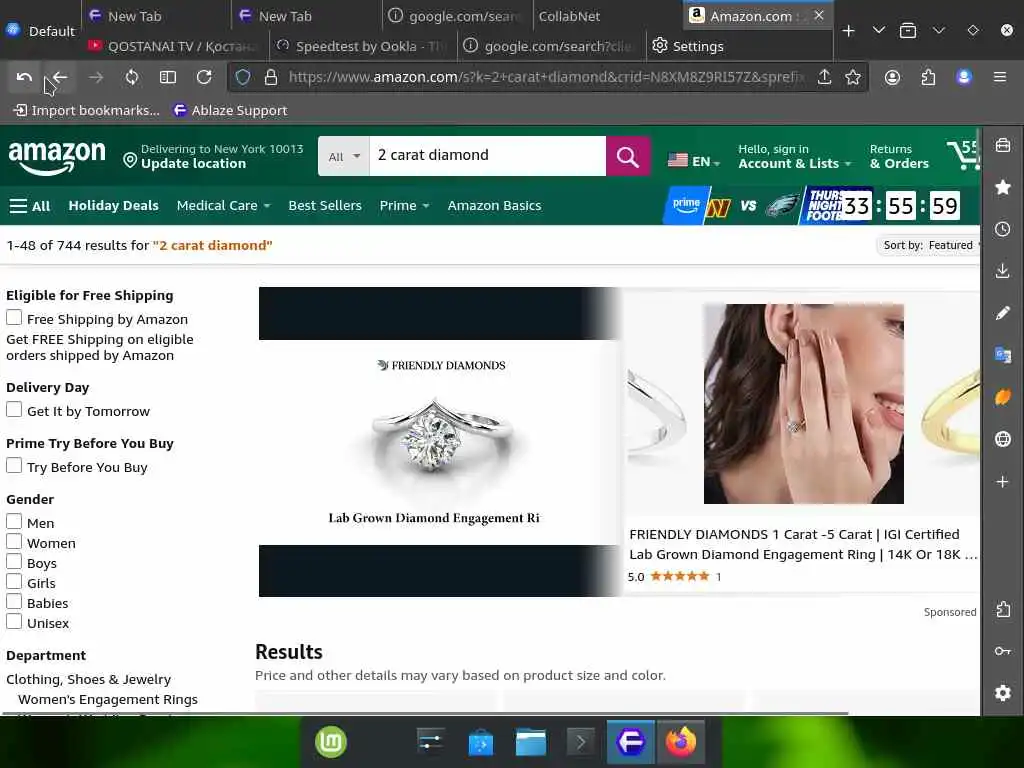The width and height of the screenshot is (1024, 768).
Task: Close the Amazon.com tab
Action: (819, 15)
